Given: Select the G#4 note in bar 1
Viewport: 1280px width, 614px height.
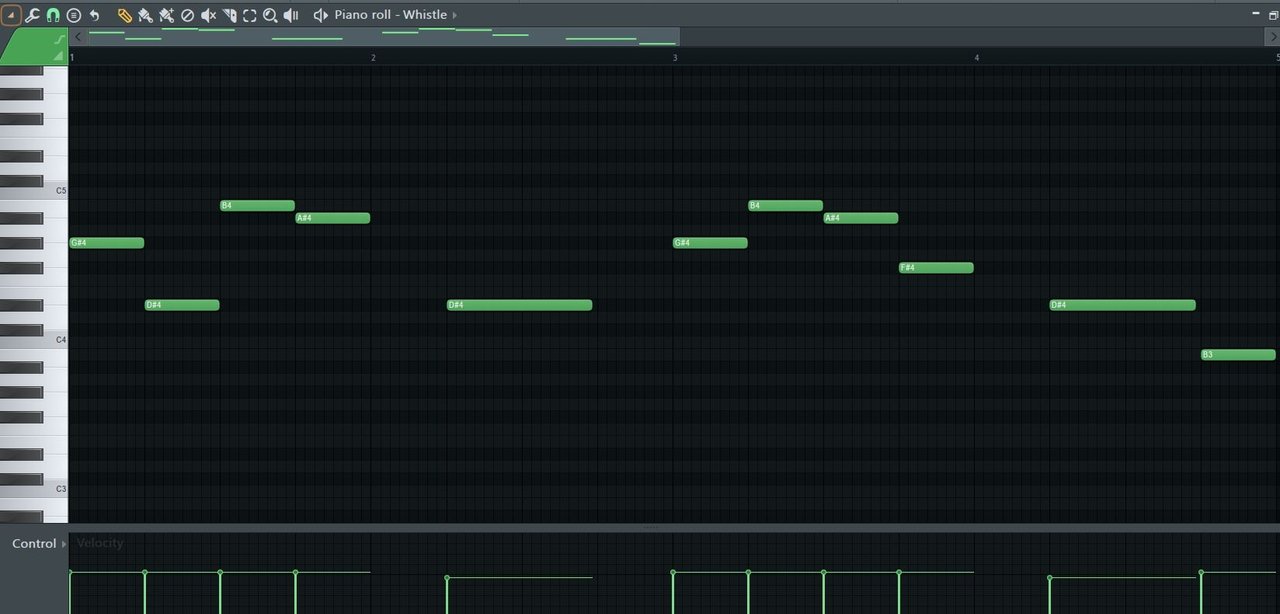Looking at the screenshot, I should point(107,243).
